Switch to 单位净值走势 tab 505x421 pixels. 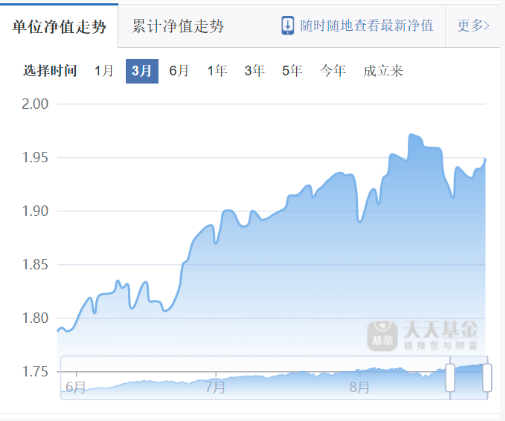(x=59, y=26)
